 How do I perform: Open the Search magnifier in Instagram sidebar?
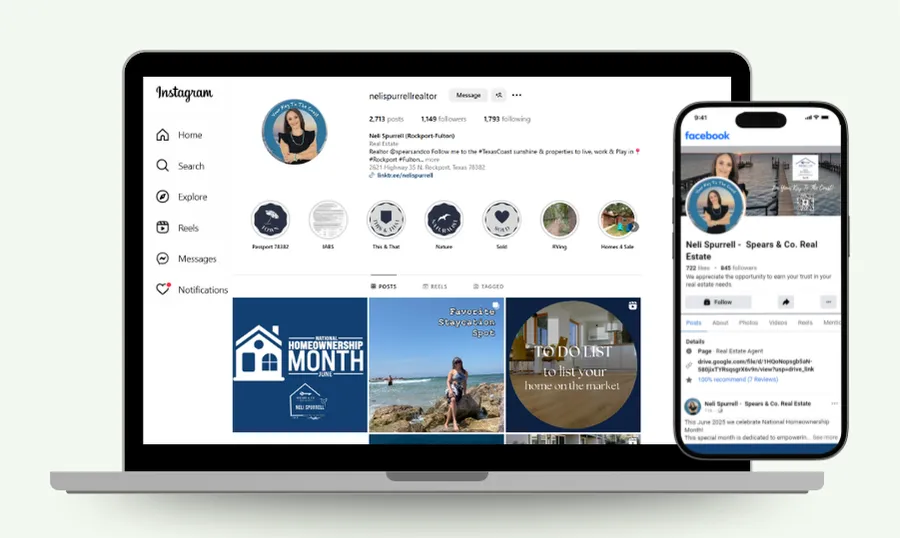pyautogui.click(x=162, y=166)
